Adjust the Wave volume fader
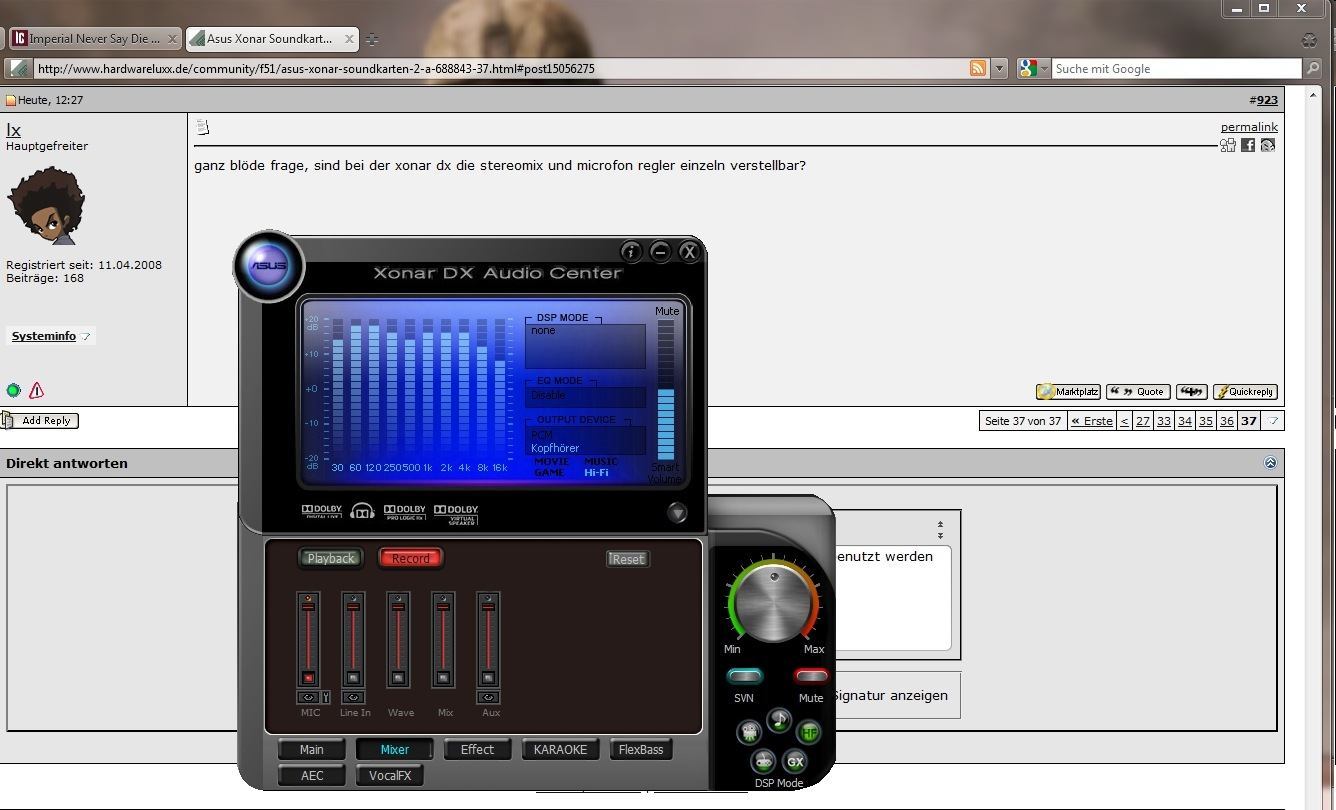The image size is (1336, 810). [x=398, y=605]
